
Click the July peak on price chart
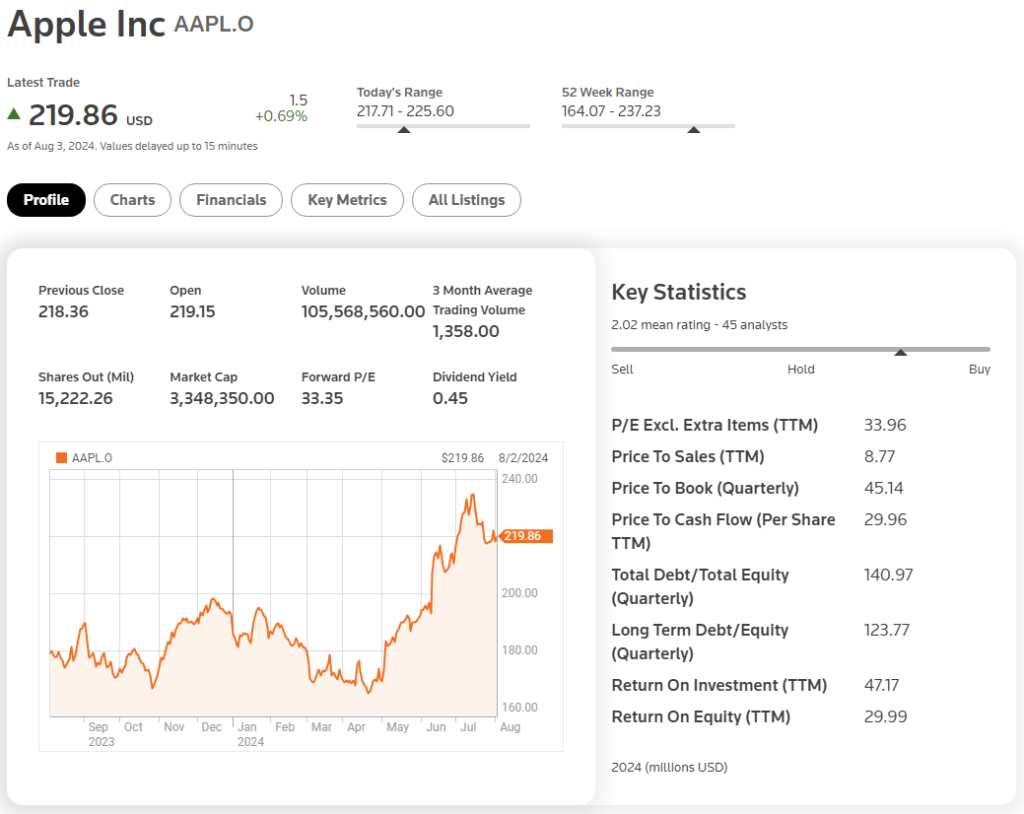pos(470,496)
